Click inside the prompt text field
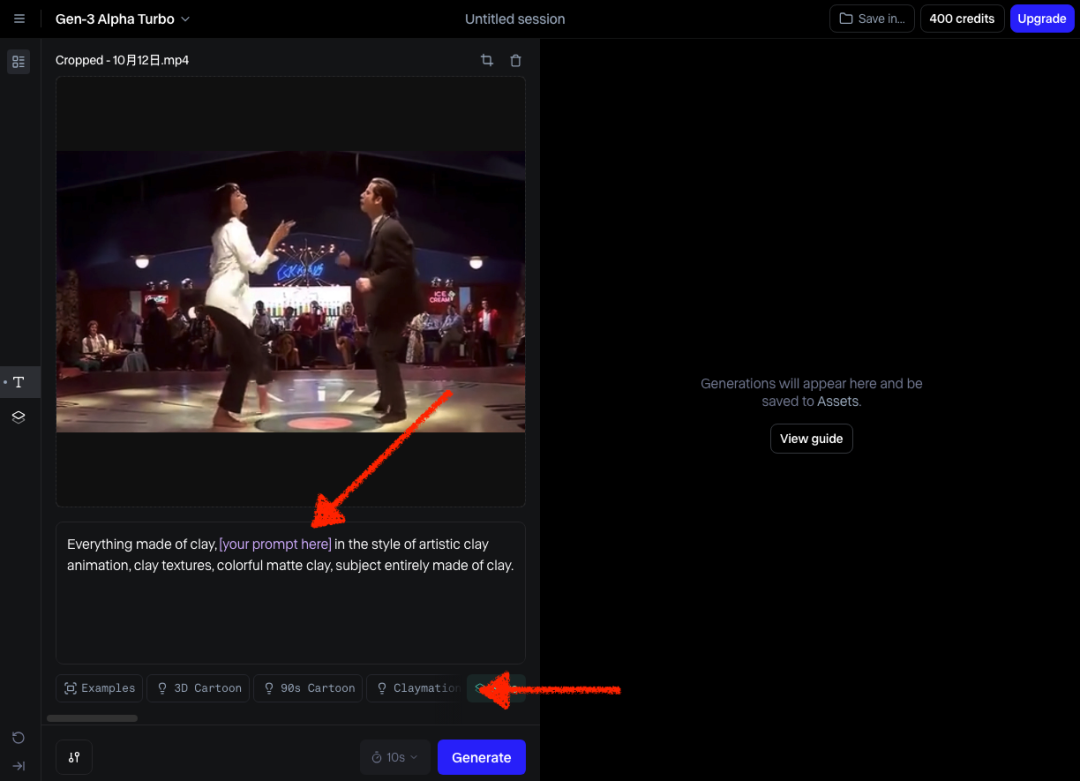 coord(291,593)
